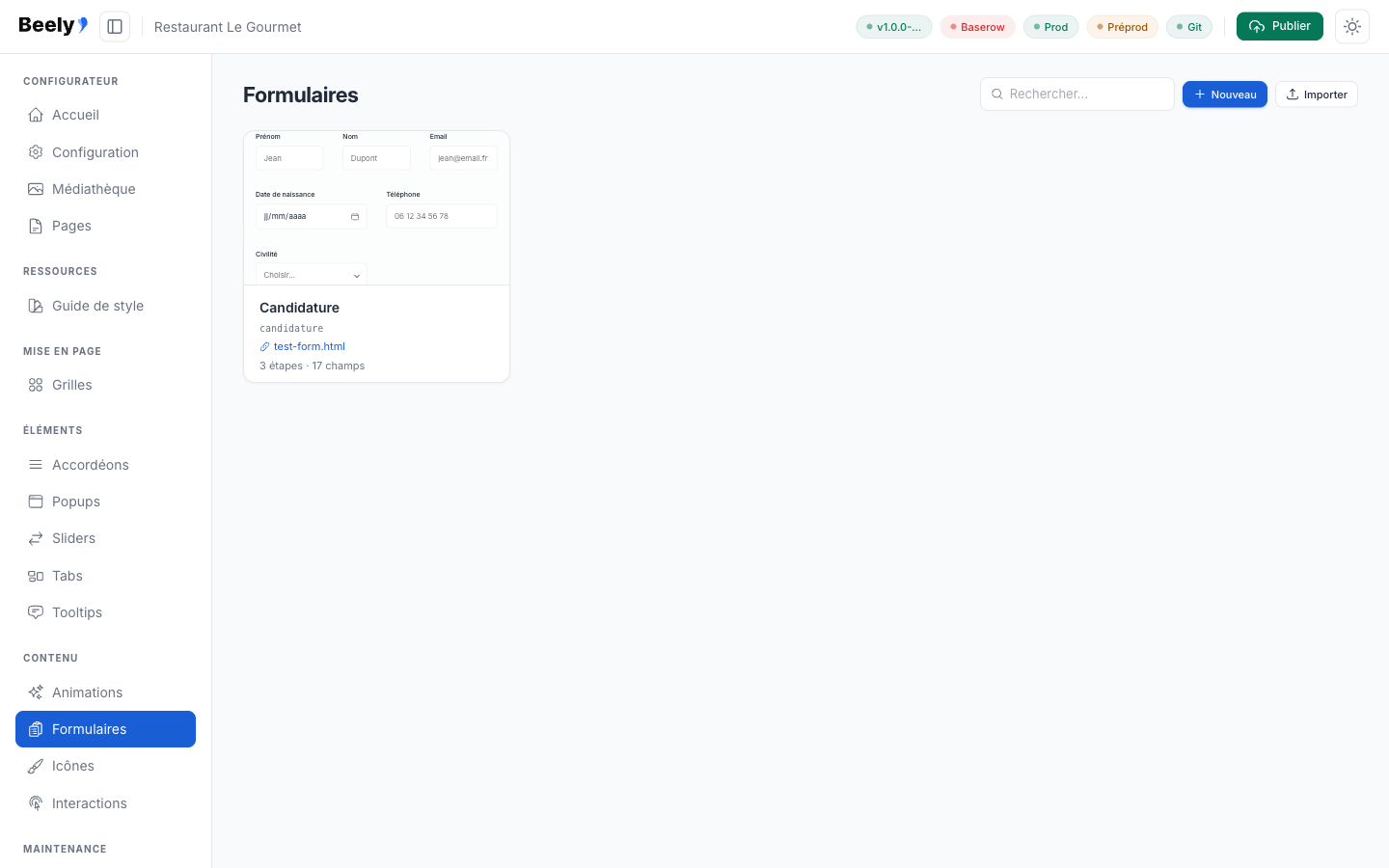Open Guide de style menu item
Image resolution: width=1389 pixels, height=868 pixels.
tap(105, 306)
